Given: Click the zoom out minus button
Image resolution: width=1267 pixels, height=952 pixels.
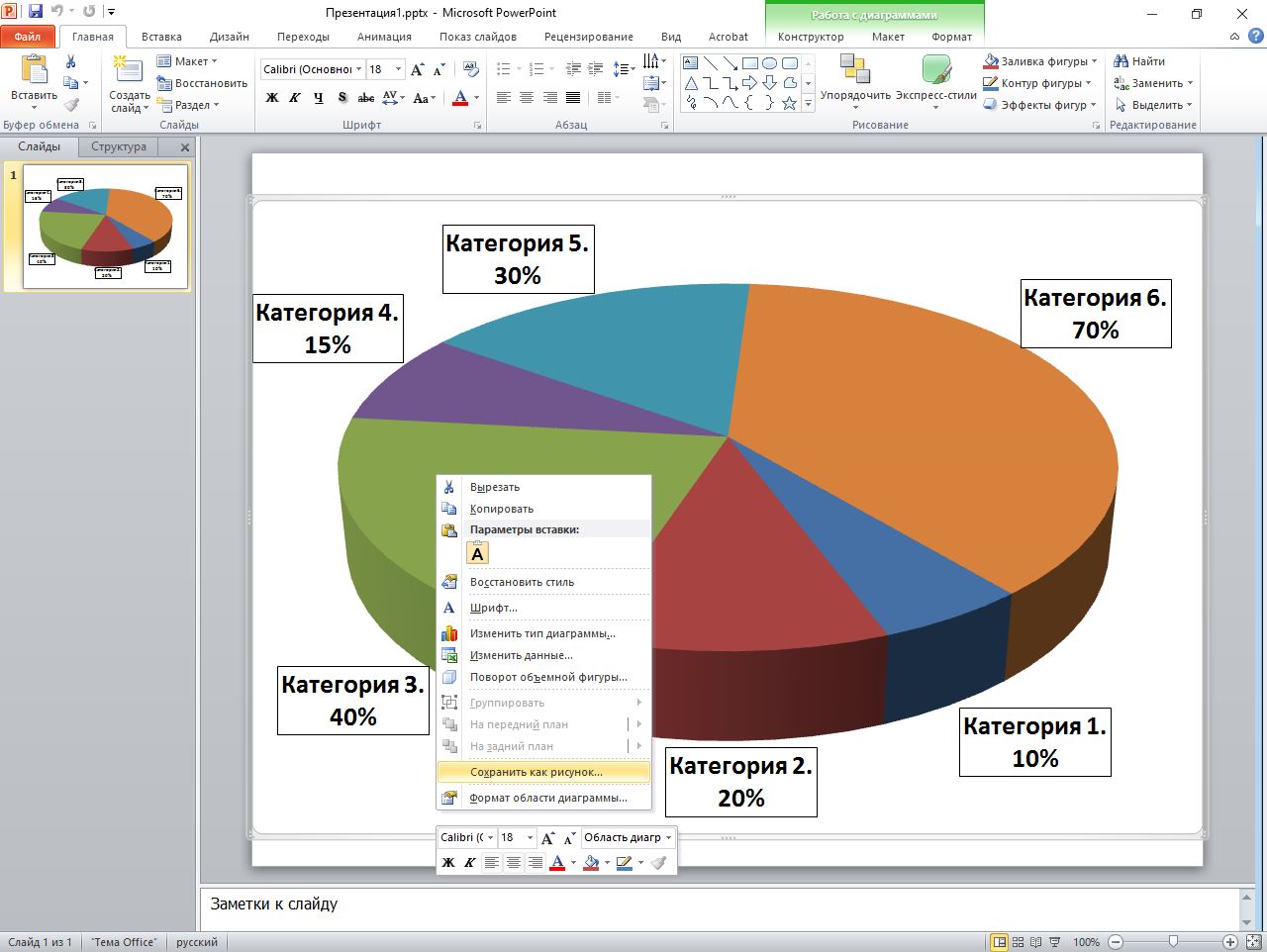Looking at the screenshot, I should (x=1117, y=942).
